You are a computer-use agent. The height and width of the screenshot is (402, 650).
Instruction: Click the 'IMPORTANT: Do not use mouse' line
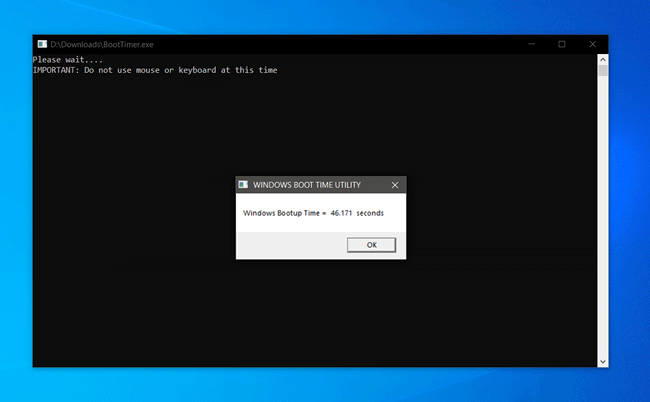click(120, 70)
